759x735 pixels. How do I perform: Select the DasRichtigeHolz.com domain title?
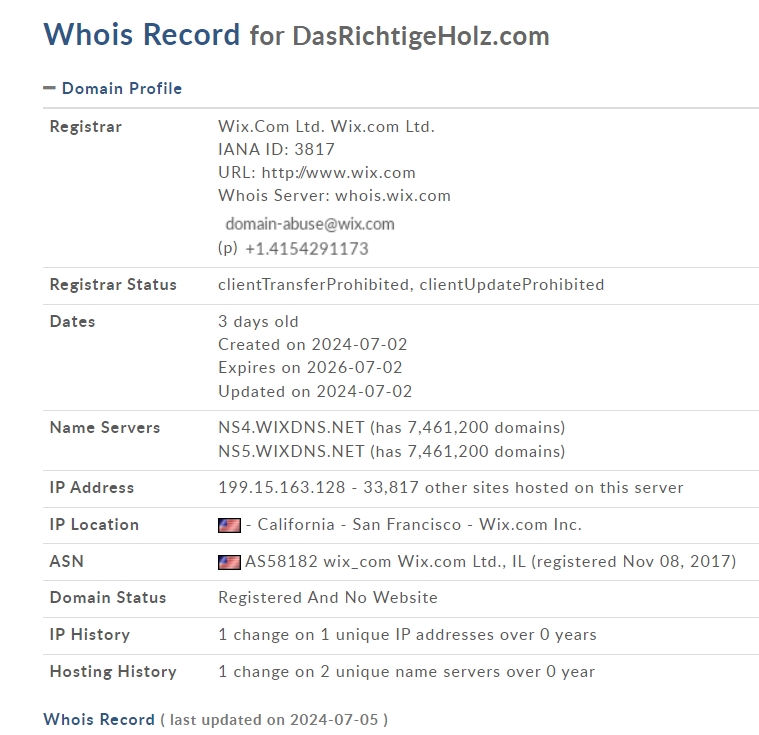421,36
